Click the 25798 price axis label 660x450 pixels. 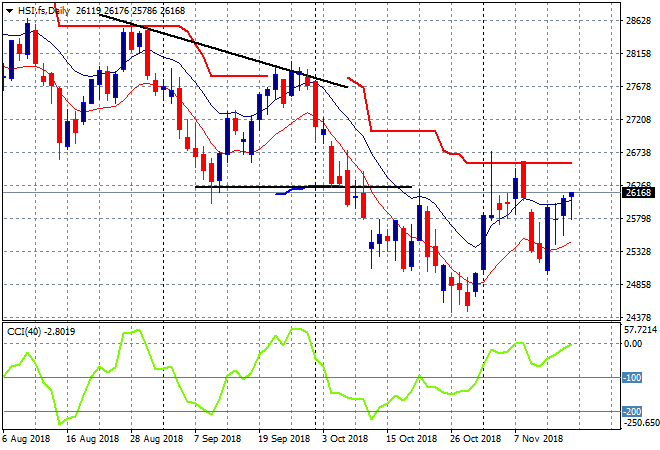point(639,218)
